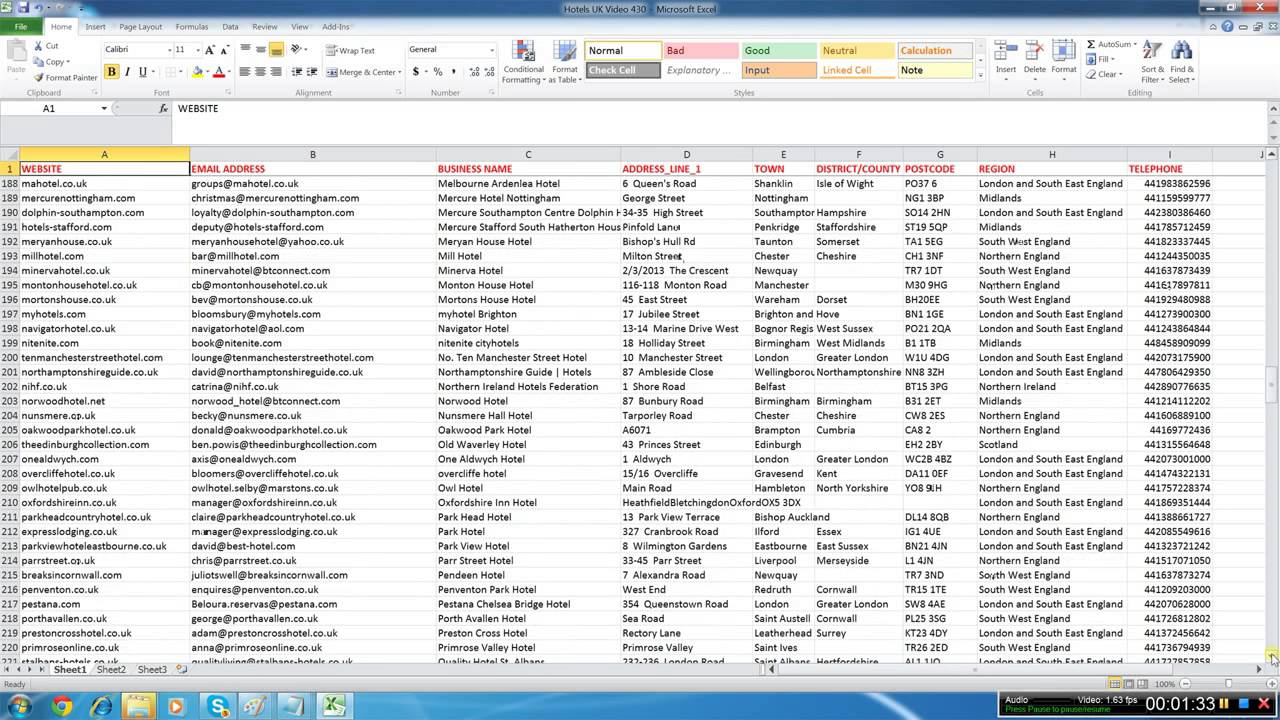Apply the Bad cell style
The height and width of the screenshot is (720, 1280).
click(x=700, y=51)
